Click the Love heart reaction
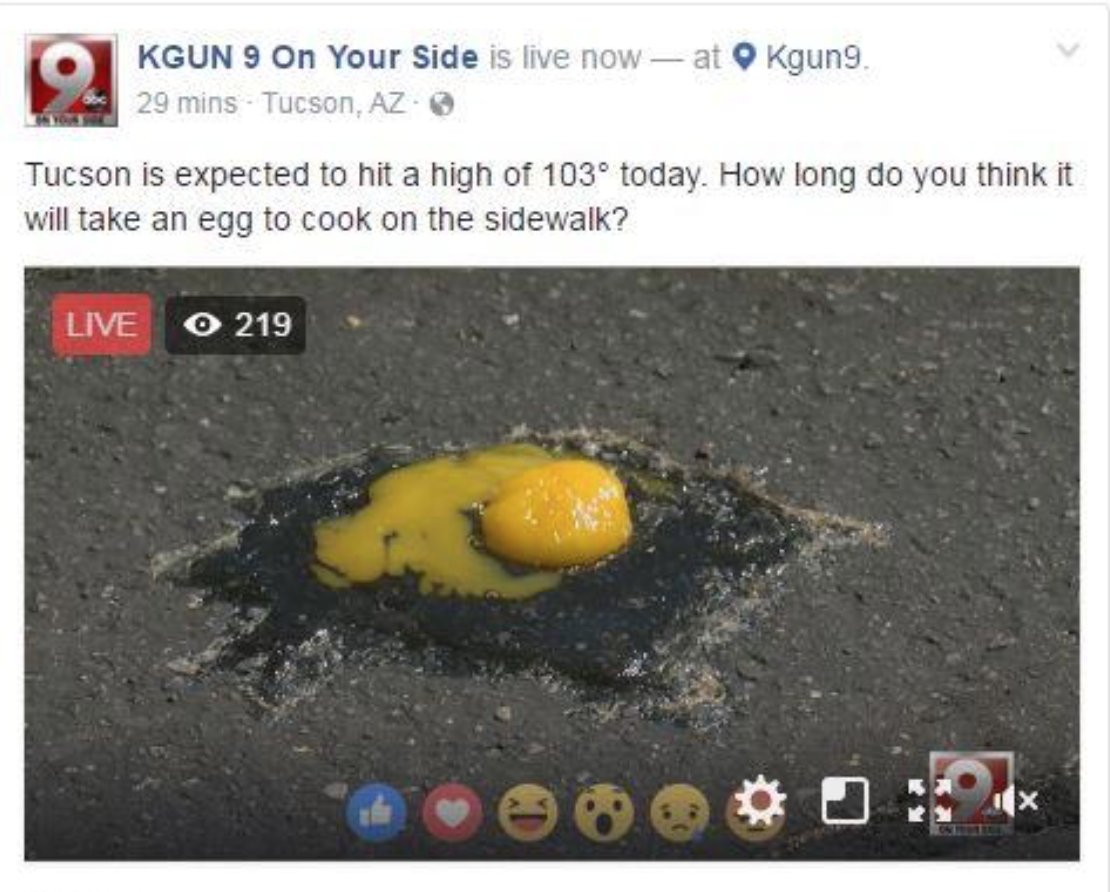Image resolution: width=1110 pixels, height=892 pixels. [452, 812]
